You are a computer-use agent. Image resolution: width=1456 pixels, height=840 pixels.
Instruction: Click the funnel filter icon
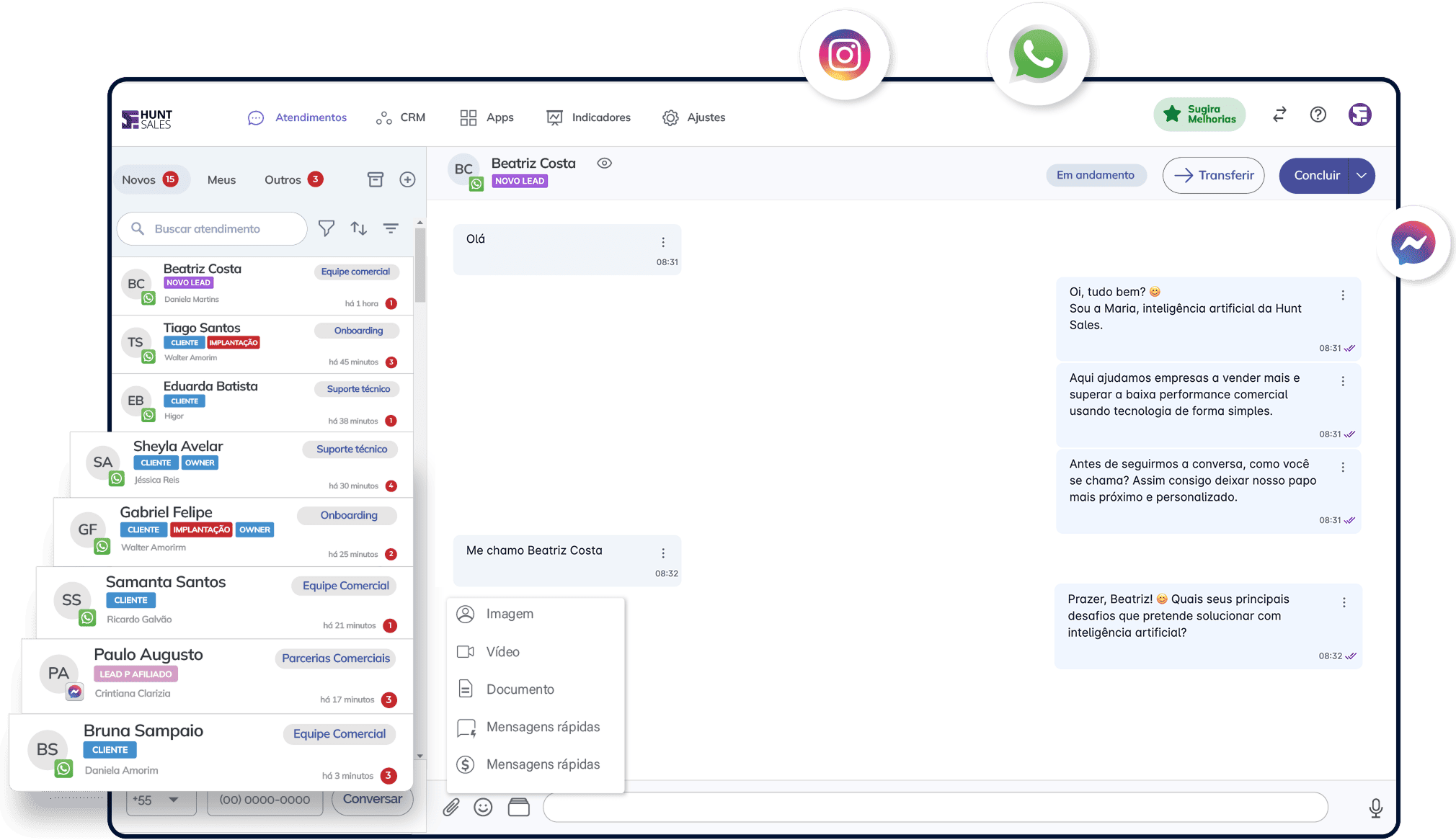(x=327, y=228)
